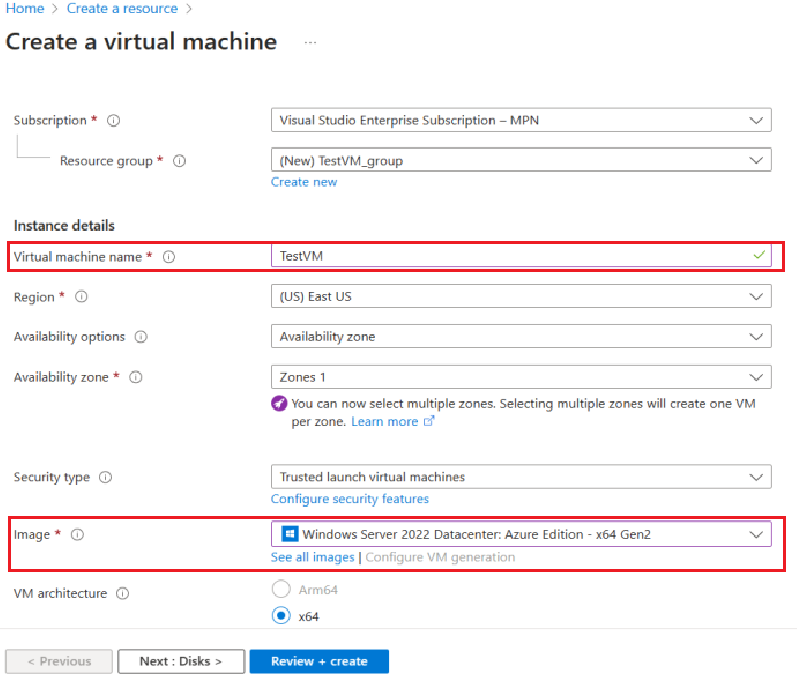Click the Availability zone info icon
Image resolution: width=797 pixels, height=686 pixels.
point(136,377)
